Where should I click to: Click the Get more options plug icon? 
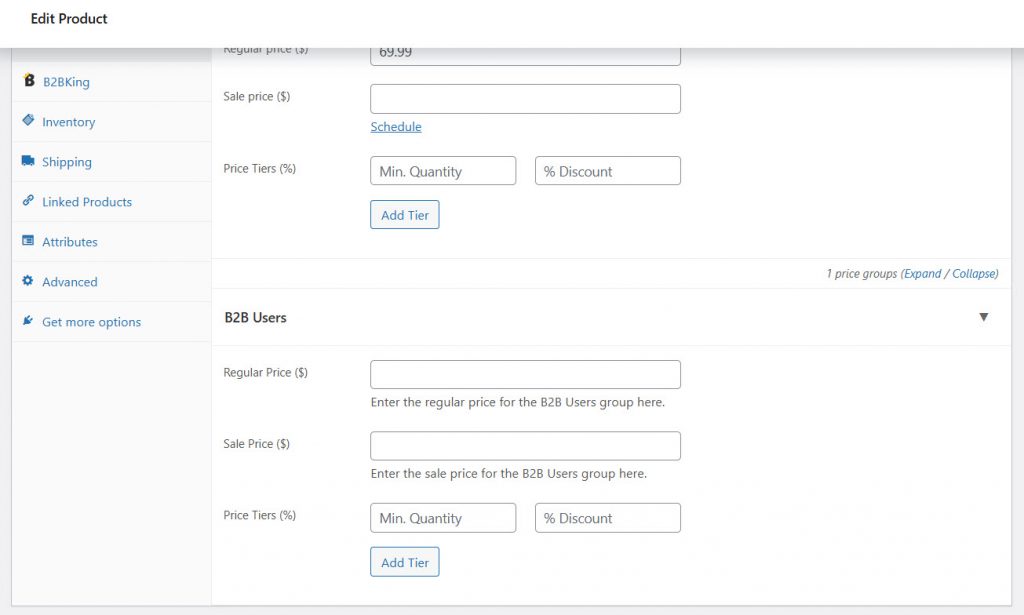(27, 321)
